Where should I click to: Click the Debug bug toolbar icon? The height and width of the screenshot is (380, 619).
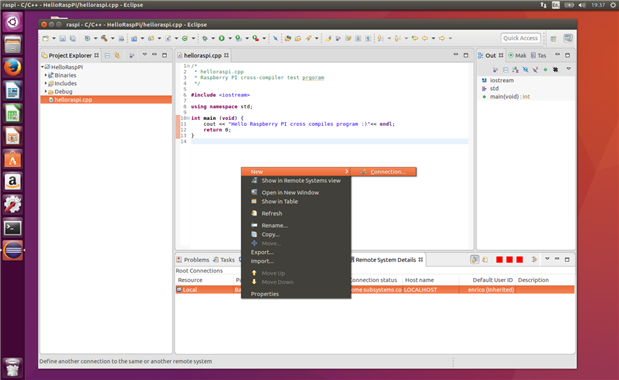point(204,38)
